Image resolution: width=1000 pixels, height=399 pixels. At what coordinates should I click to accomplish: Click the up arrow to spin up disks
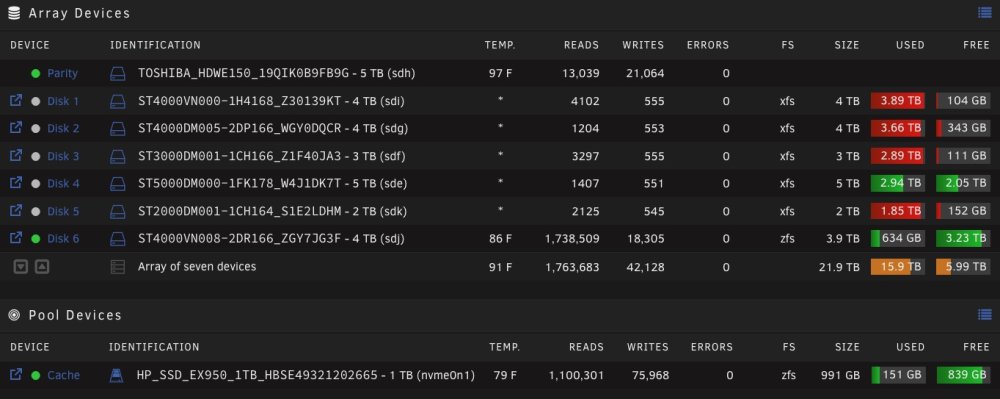(x=41, y=267)
